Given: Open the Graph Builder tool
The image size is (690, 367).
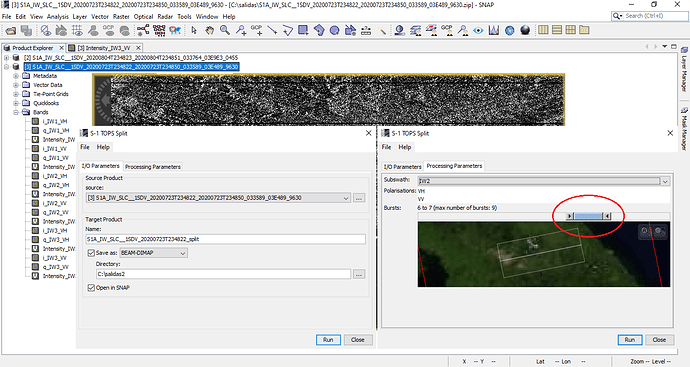Looking at the screenshot, I should [x=143, y=30].
